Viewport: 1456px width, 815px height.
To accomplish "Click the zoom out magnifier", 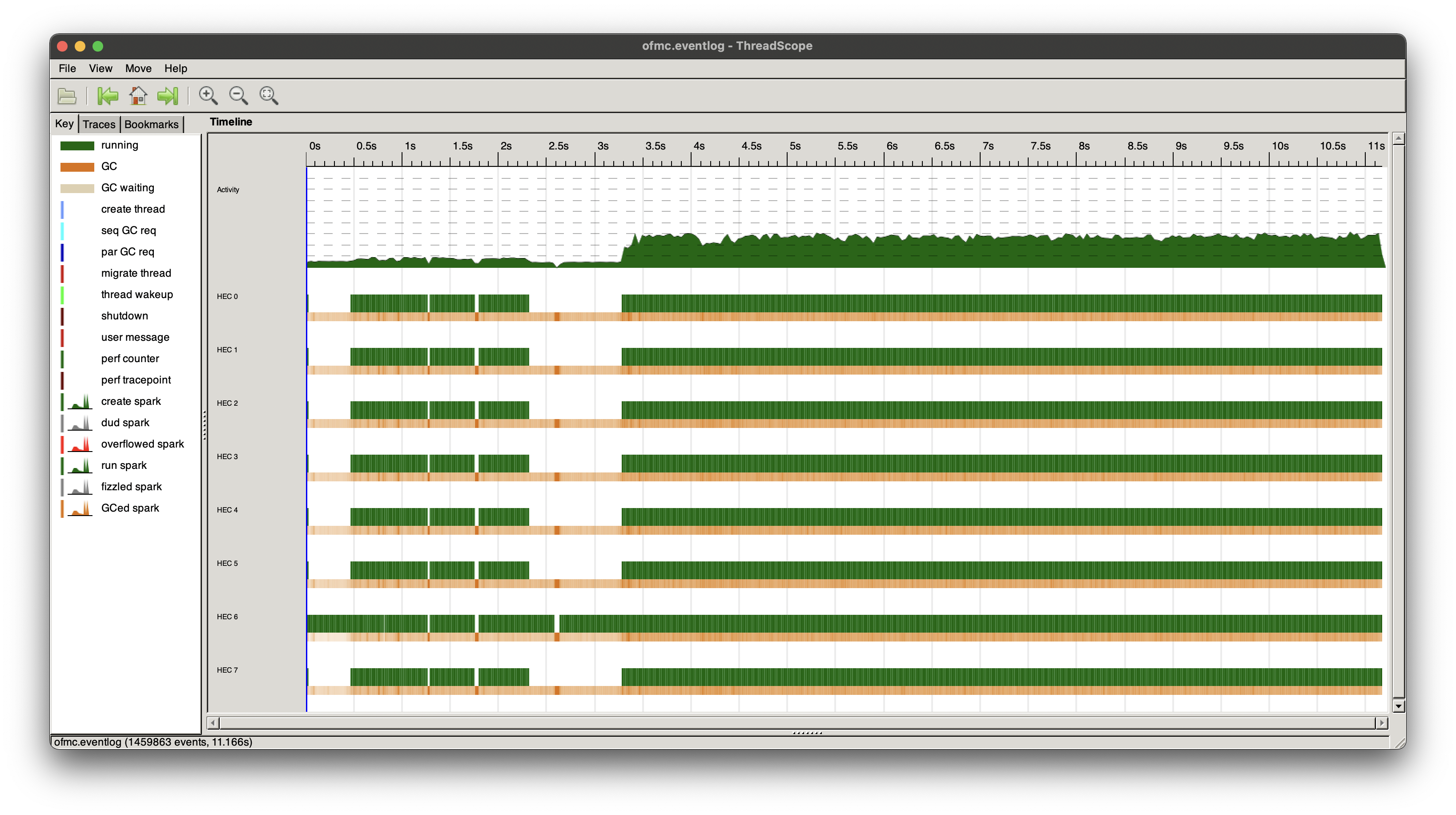I will [x=238, y=96].
